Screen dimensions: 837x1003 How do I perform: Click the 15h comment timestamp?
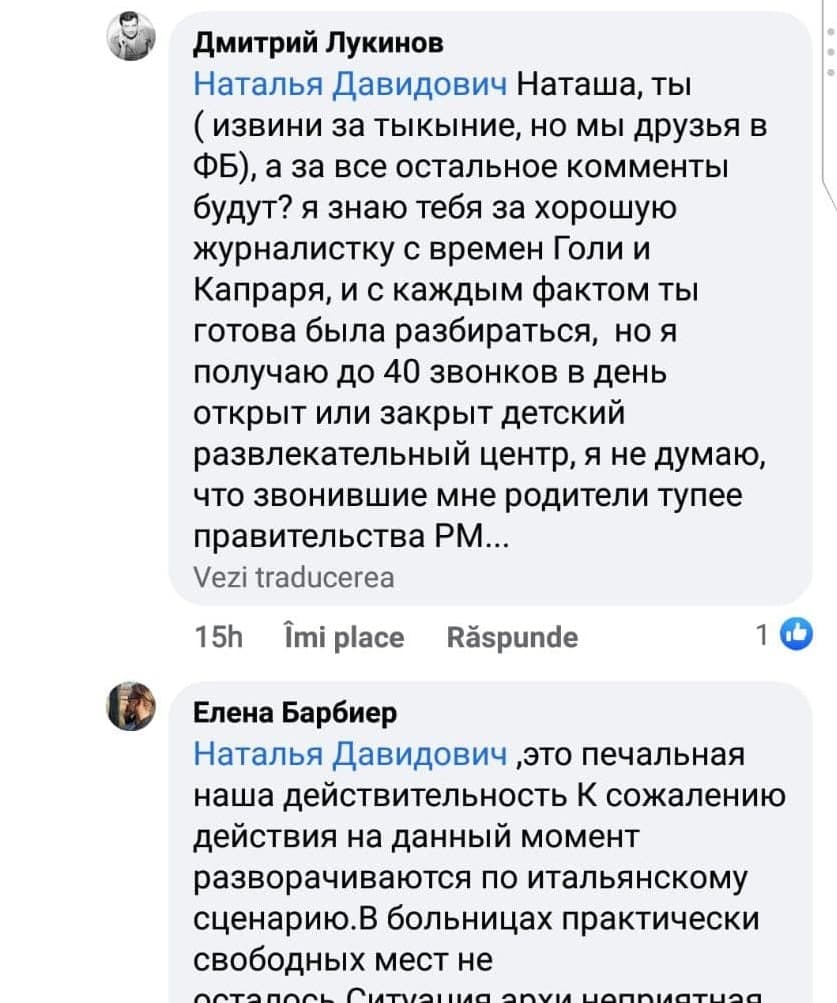pos(214,637)
